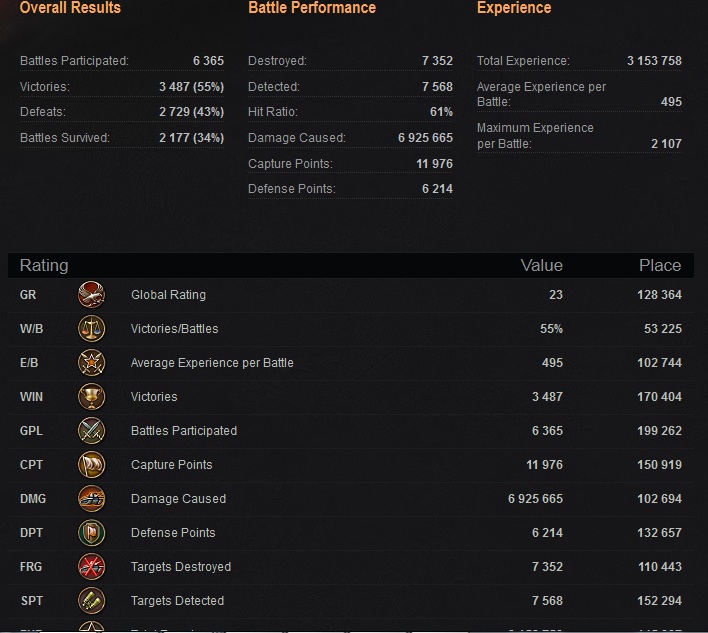The image size is (708, 633).
Task: Click the Damage Caused tank icon
Action: click(92, 498)
